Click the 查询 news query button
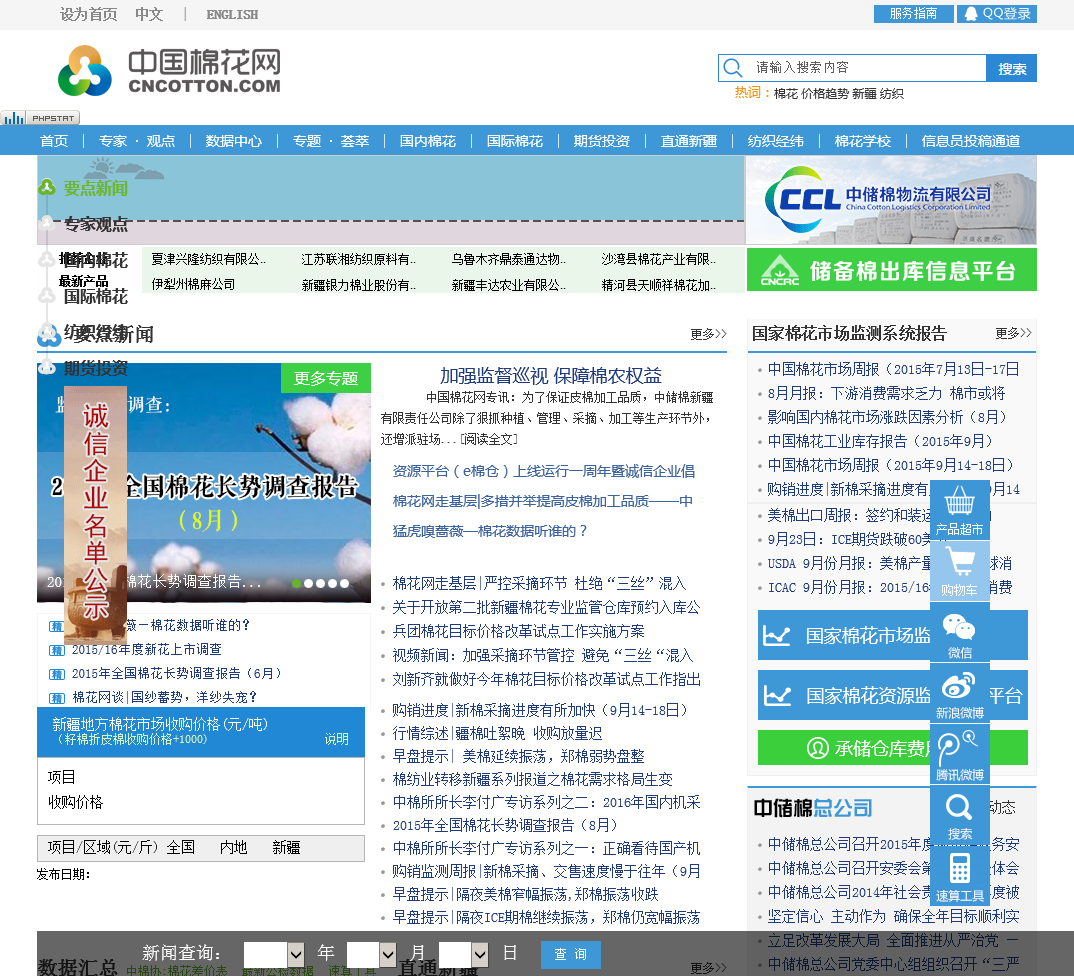The height and width of the screenshot is (976, 1074). pyautogui.click(x=571, y=954)
